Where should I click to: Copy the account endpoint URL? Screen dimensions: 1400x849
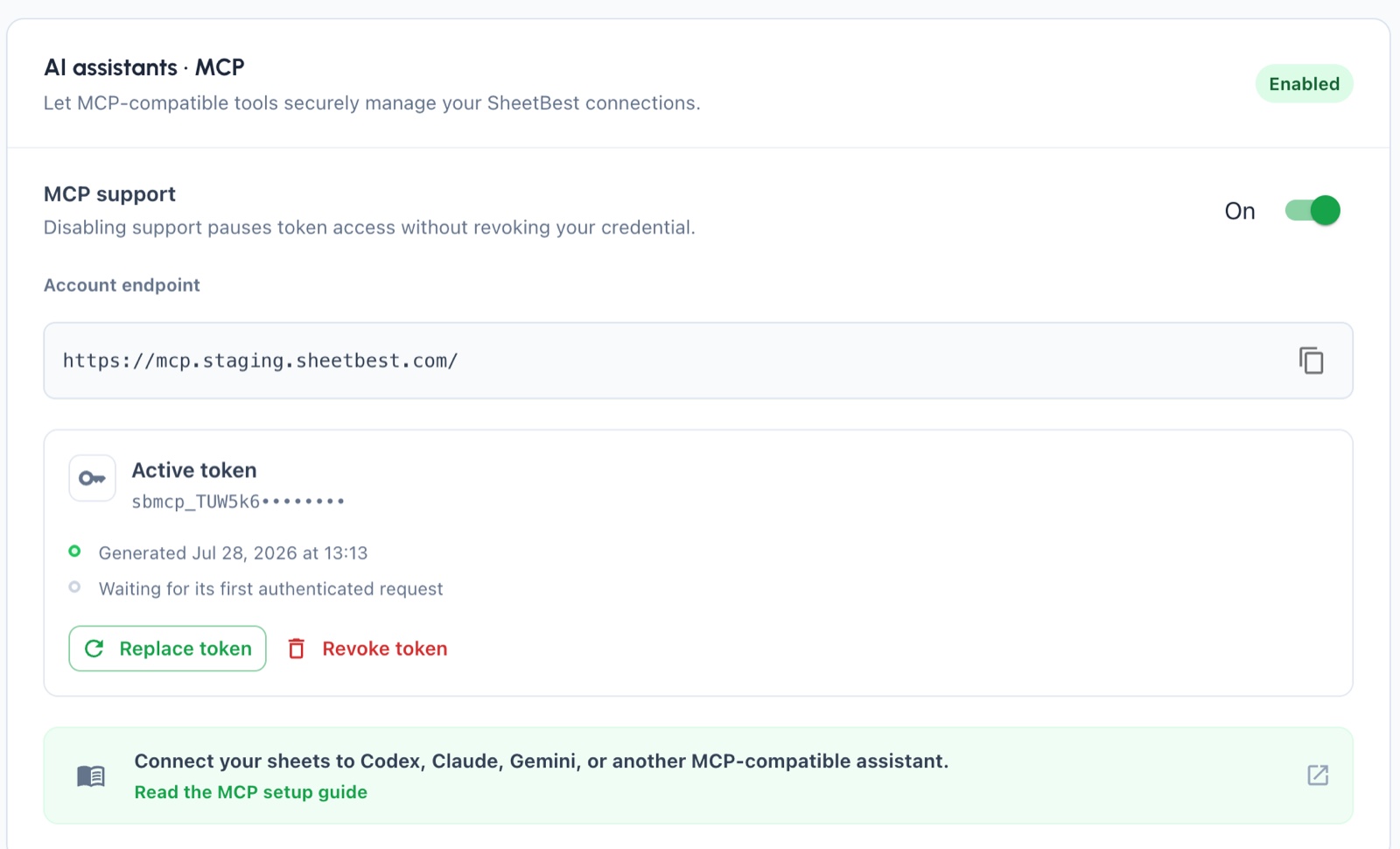point(1311,361)
